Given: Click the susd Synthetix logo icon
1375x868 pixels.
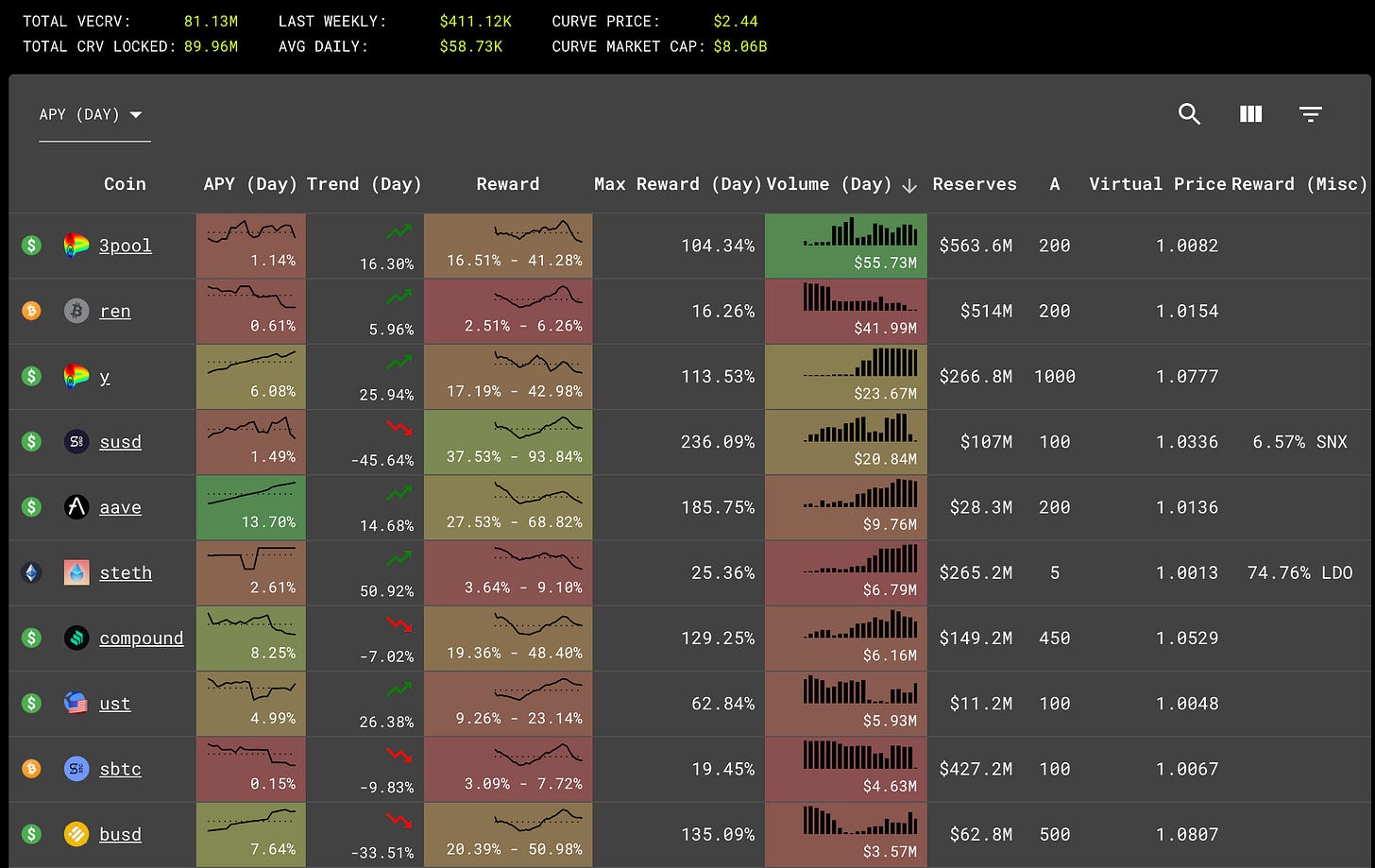Looking at the screenshot, I should [76, 441].
